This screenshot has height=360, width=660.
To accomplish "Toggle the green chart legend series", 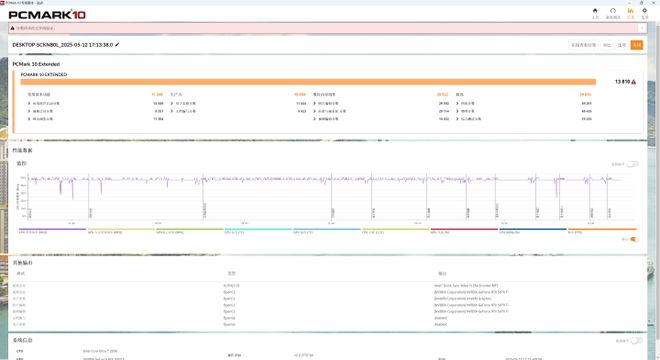I will [x=189, y=231].
